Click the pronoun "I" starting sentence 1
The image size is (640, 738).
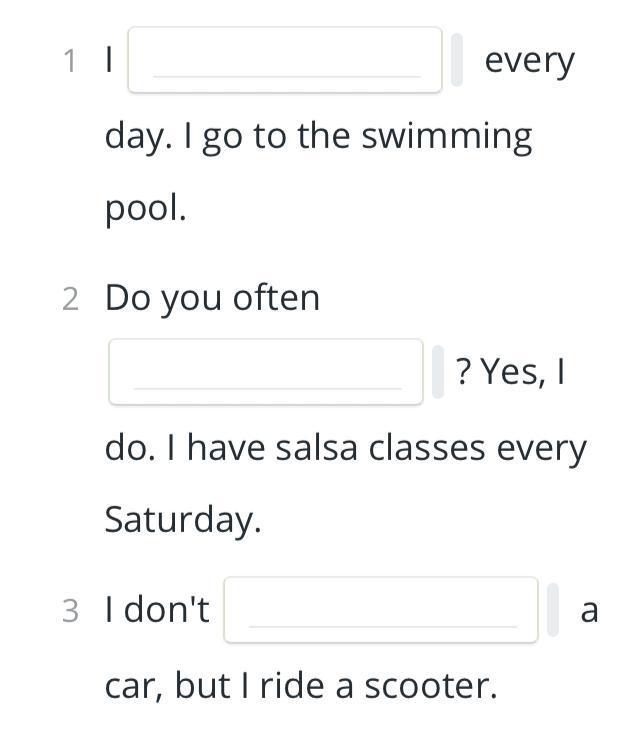click(x=109, y=59)
